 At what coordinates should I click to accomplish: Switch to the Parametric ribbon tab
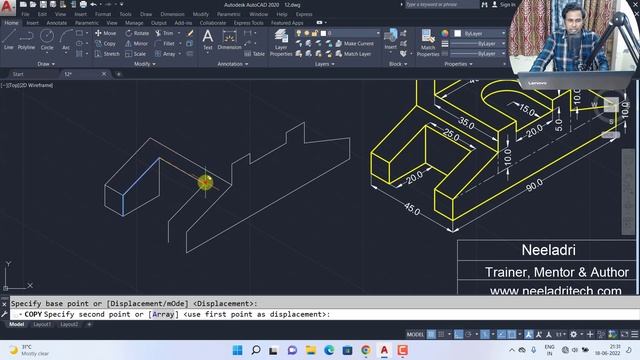click(x=87, y=23)
